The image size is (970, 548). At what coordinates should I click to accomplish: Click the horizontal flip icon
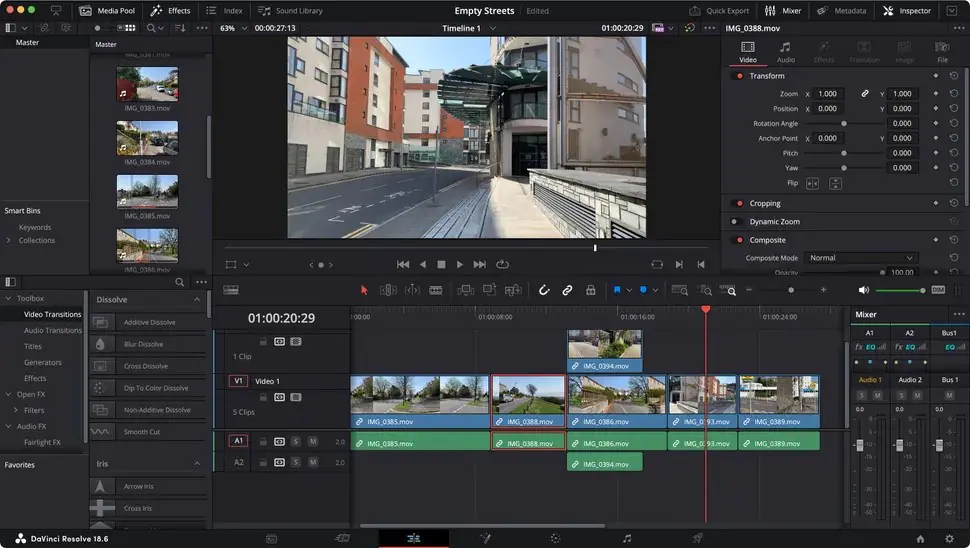click(812, 184)
